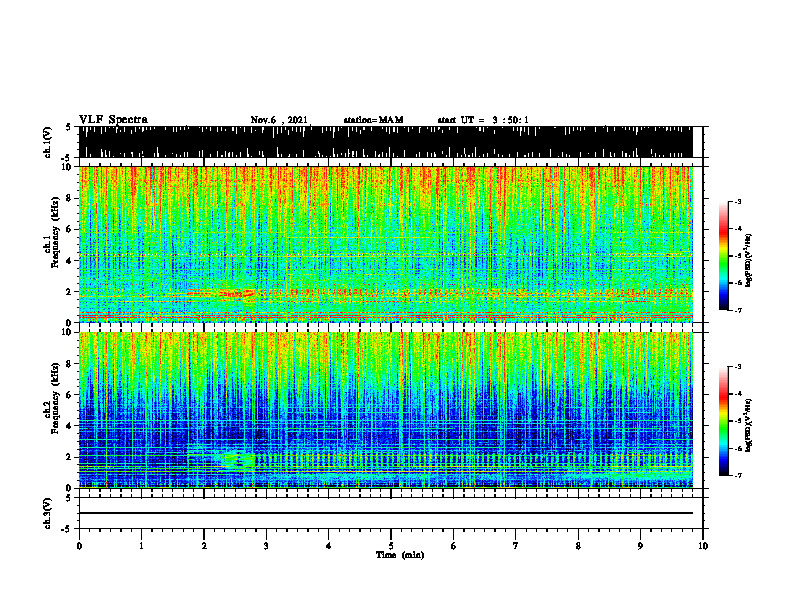
Task: Click the ch.2 spectrogram color bar
Action: 723,421
